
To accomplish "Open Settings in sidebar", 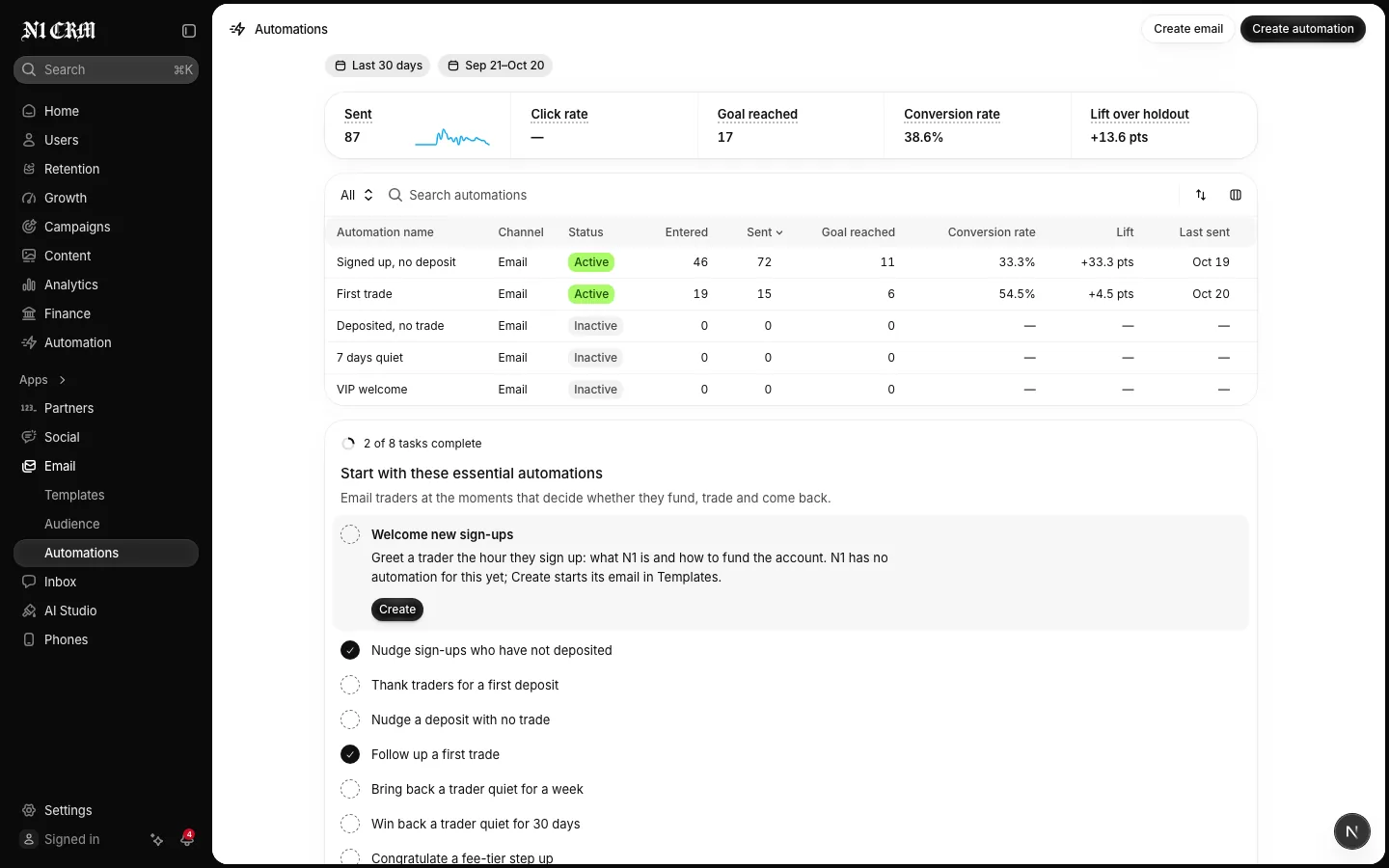I will point(106,810).
